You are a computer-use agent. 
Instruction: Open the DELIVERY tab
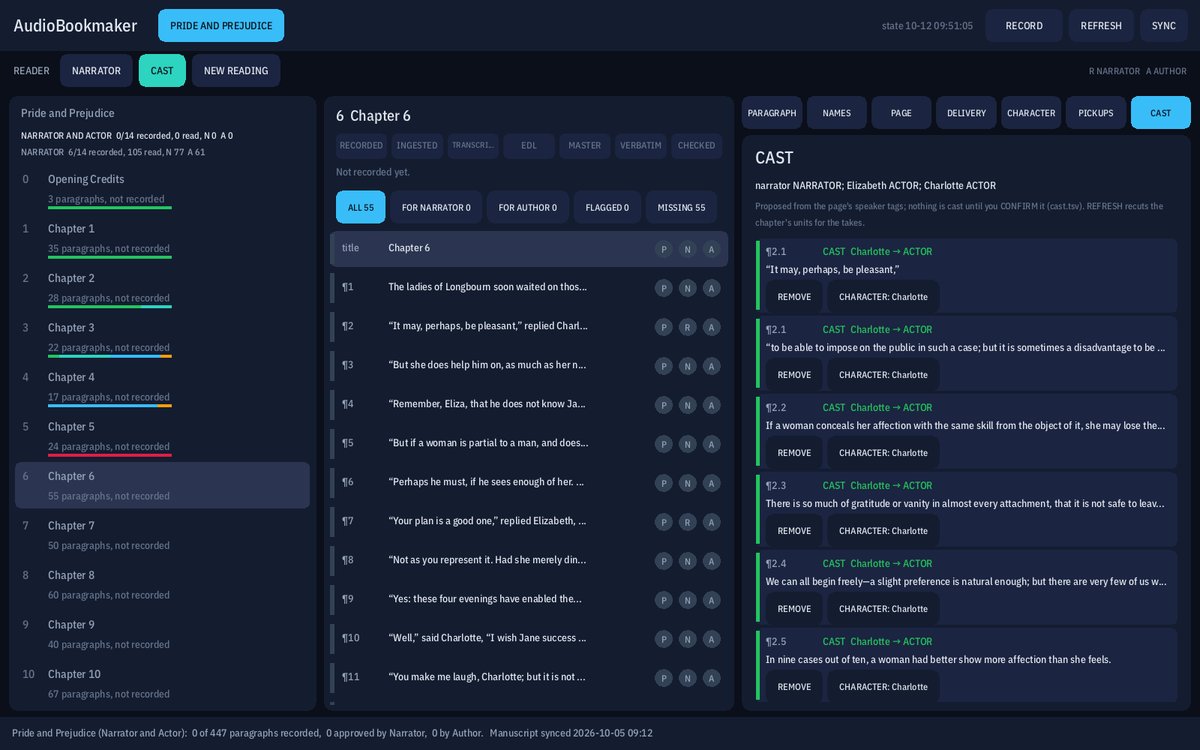pyautogui.click(x=966, y=113)
